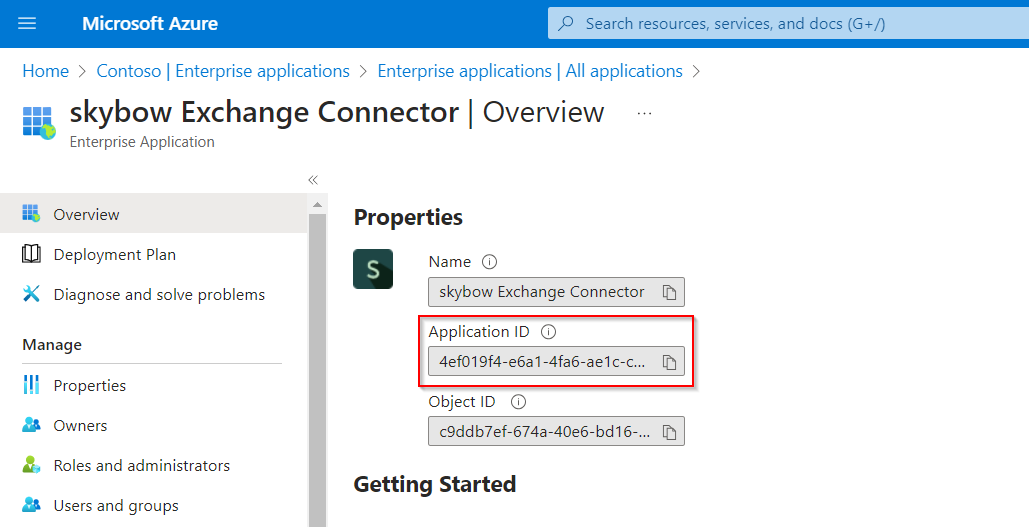The width and height of the screenshot is (1029, 527).
Task: Click the wrench icon for Diagnose and solve problems
Action: point(31,293)
